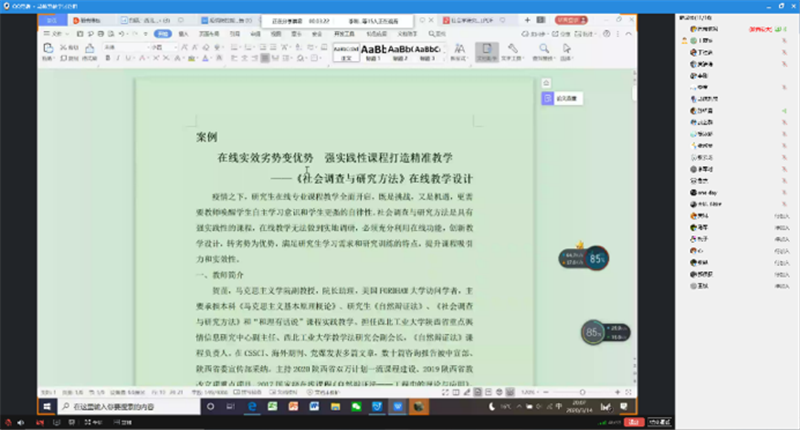Switch to the View ribbon tab
800x430 pixels.
pyautogui.click(x=276, y=34)
